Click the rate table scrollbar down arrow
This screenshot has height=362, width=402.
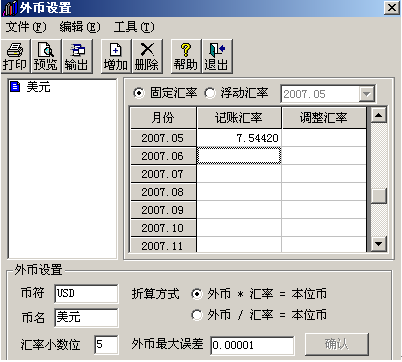coord(378,244)
